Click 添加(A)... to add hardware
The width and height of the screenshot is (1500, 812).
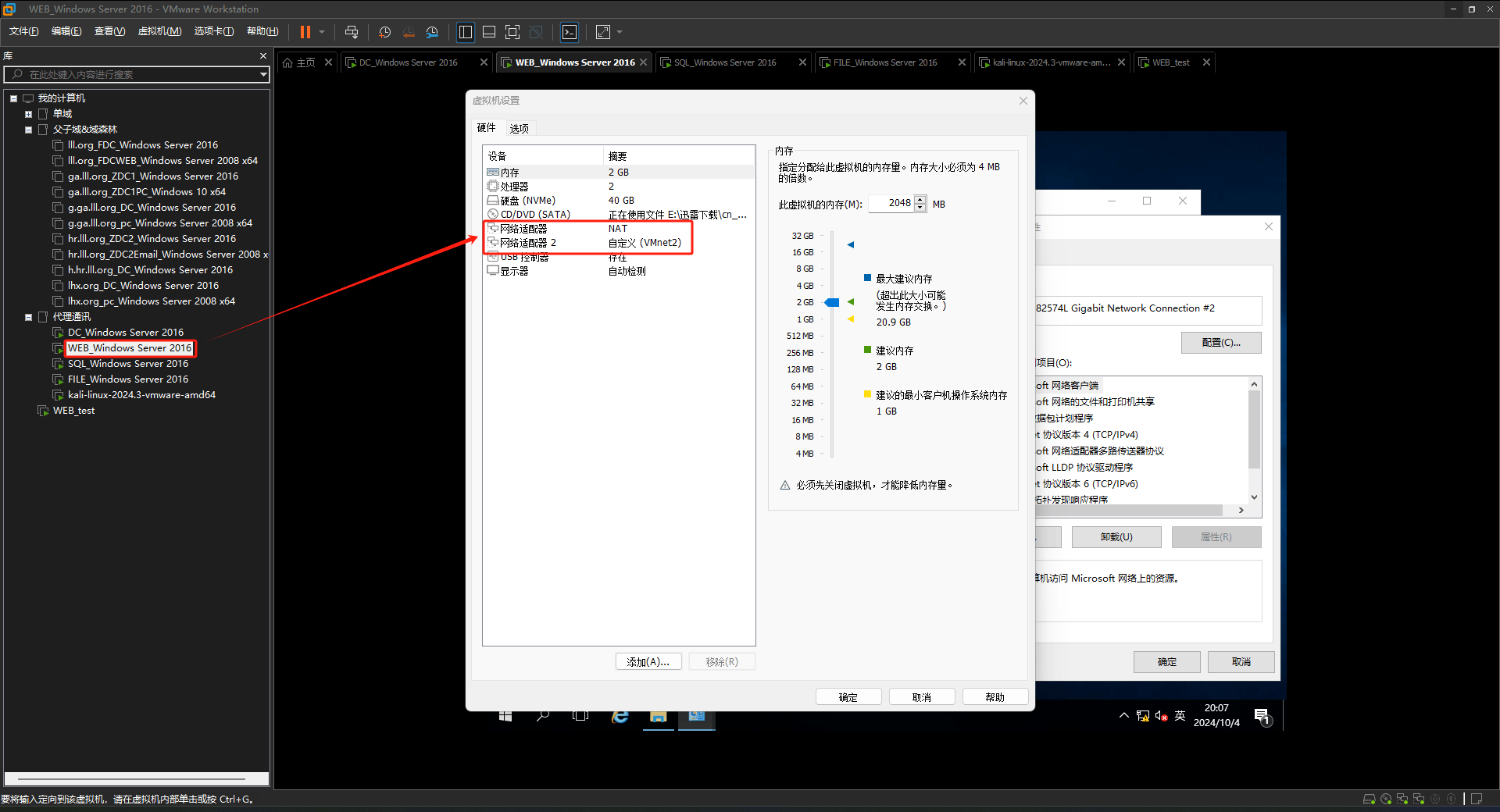648,661
